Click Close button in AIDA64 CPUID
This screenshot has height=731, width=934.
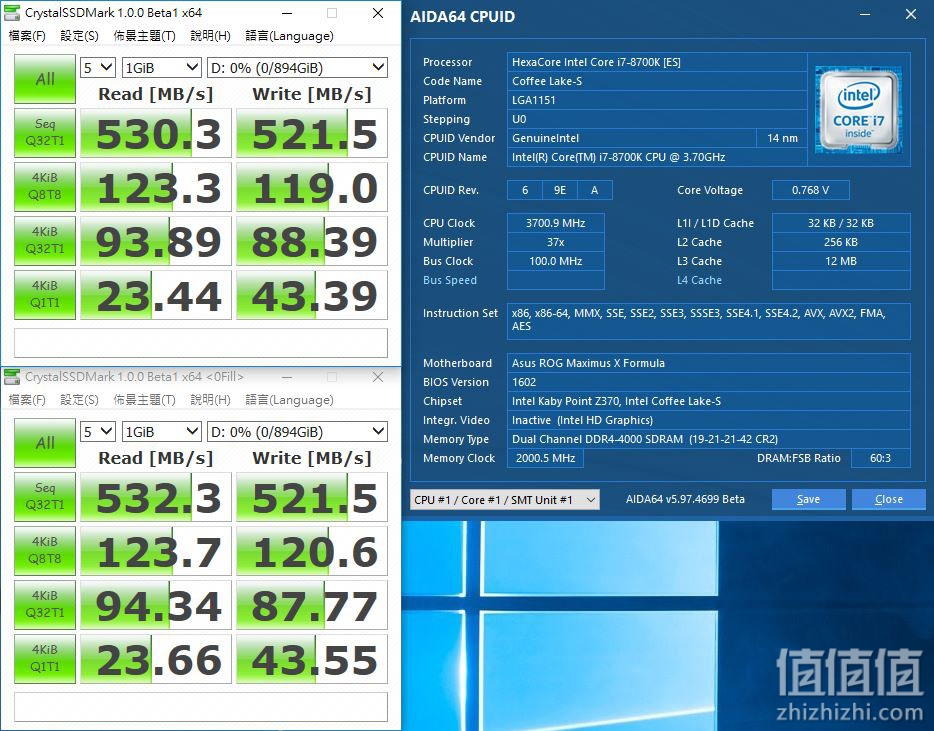[889, 499]
